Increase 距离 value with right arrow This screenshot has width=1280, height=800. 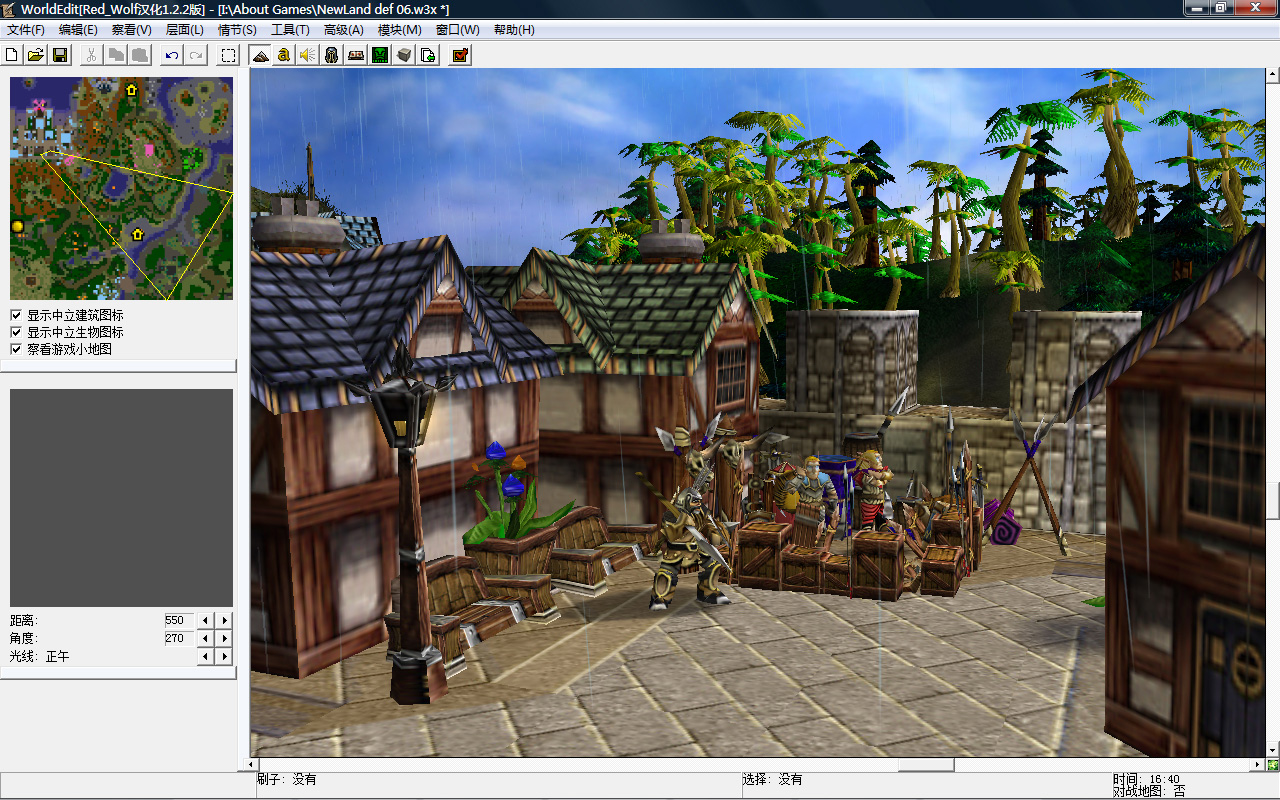click(x=224, y=621)
